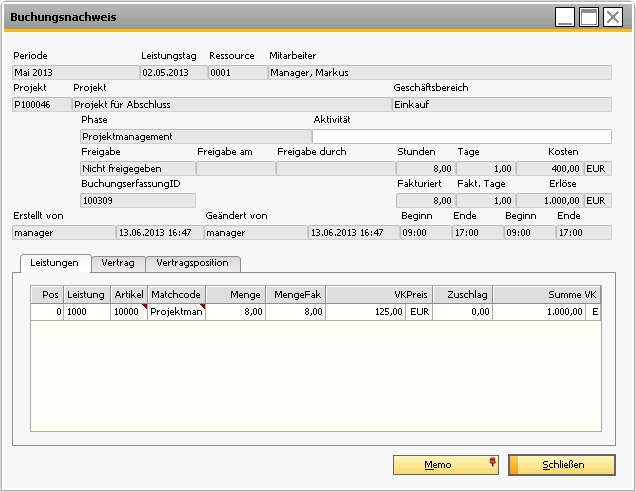This screenshot has width=636, height=492.
Task: Open the Vertragsposition tab
Action: pyautogui.click(x=193, y=263)
